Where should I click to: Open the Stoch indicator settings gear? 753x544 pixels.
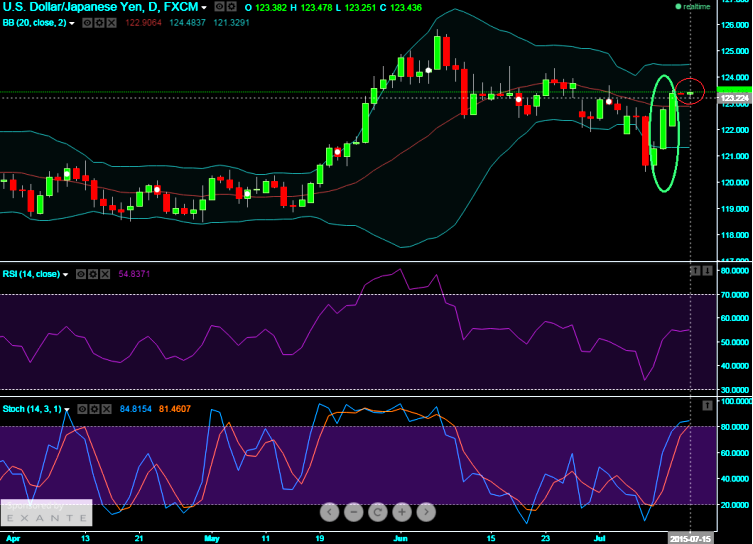coord(95,408)
